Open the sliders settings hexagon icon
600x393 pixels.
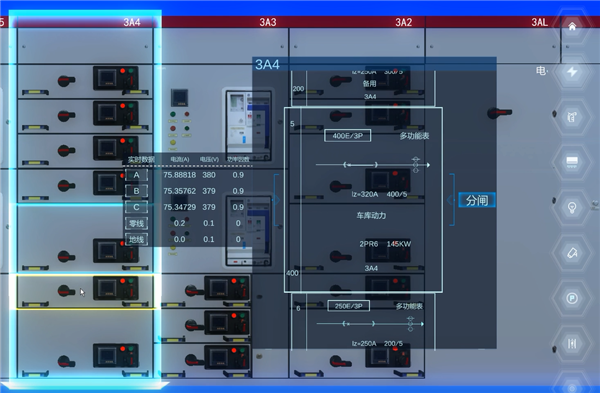click(572, 343)
